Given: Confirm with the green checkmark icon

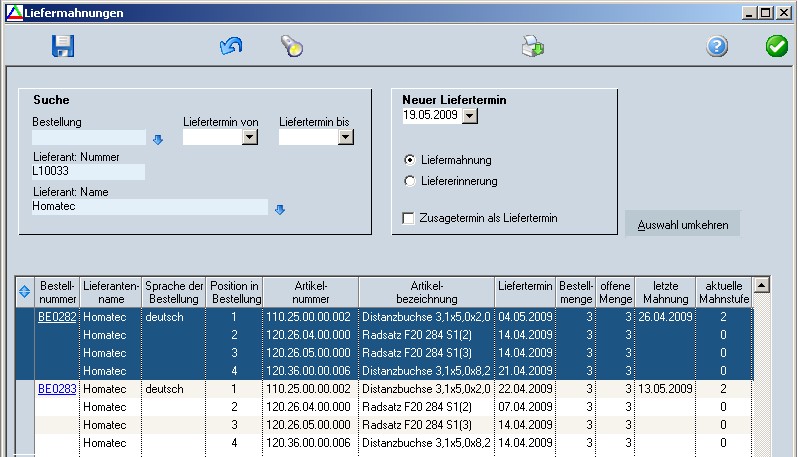Looking at the screenshot, I should (776, 46).
